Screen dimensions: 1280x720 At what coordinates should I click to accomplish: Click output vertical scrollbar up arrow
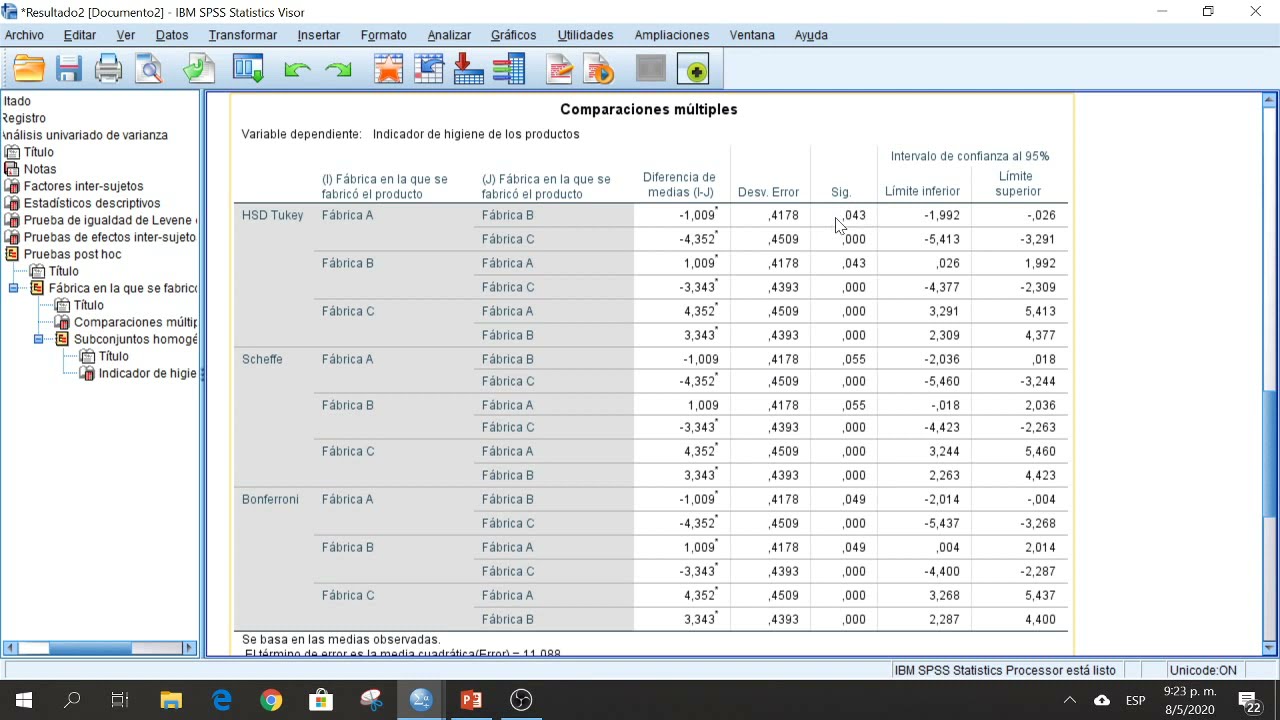click(x=1270, y=100)
